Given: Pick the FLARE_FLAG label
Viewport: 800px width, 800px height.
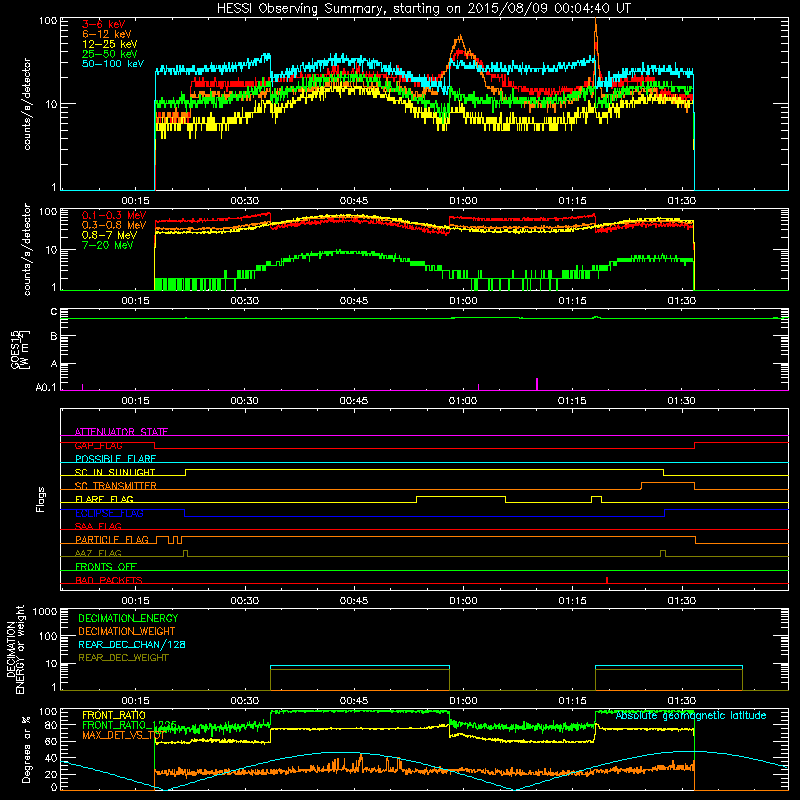Looking at the screenshot, I should [104, 499].
